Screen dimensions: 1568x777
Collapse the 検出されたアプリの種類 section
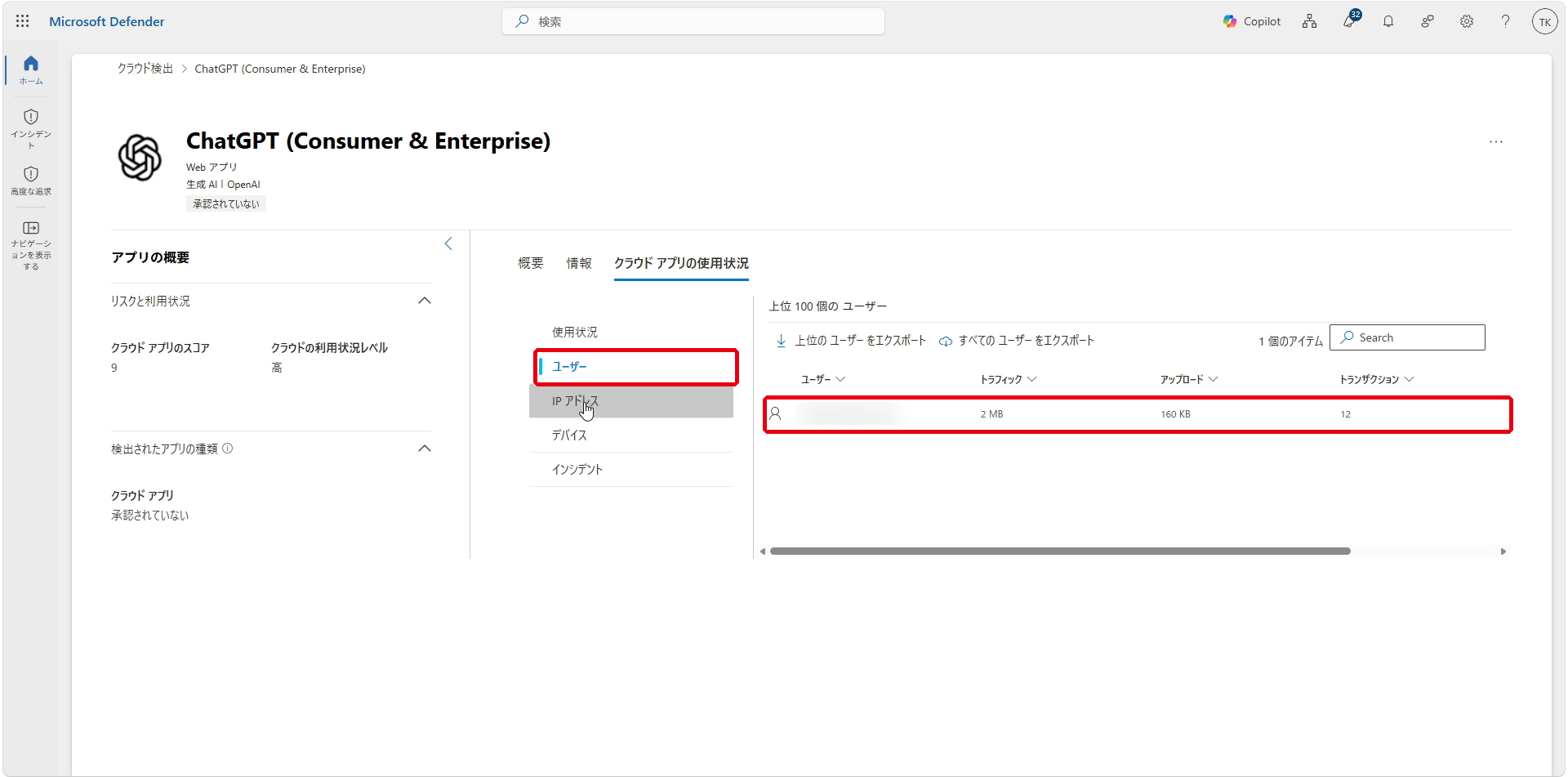[425, 449]
